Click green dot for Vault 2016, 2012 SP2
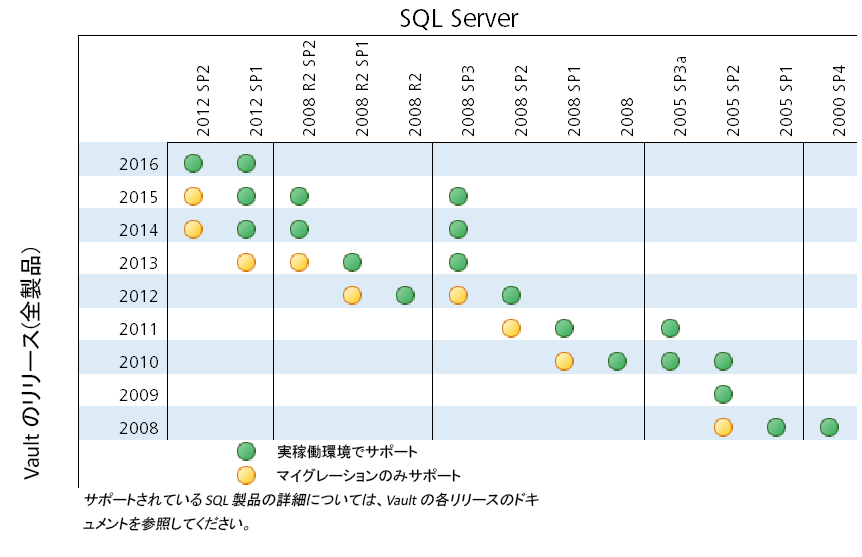Screen dimensions: 862x557 (x=193, y=163)
